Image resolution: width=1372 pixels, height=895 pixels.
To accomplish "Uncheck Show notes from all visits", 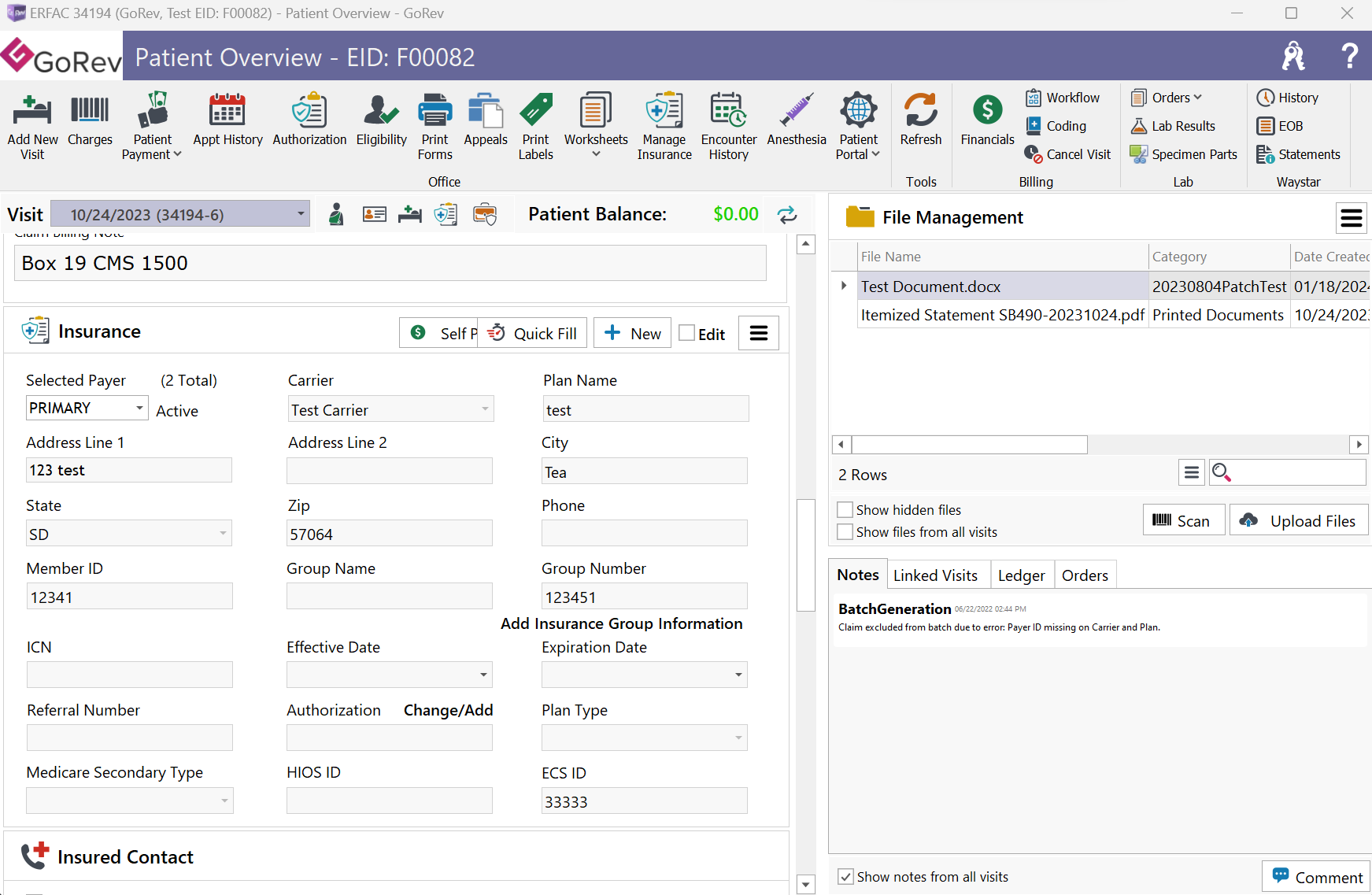I will (x=845, y=876).
